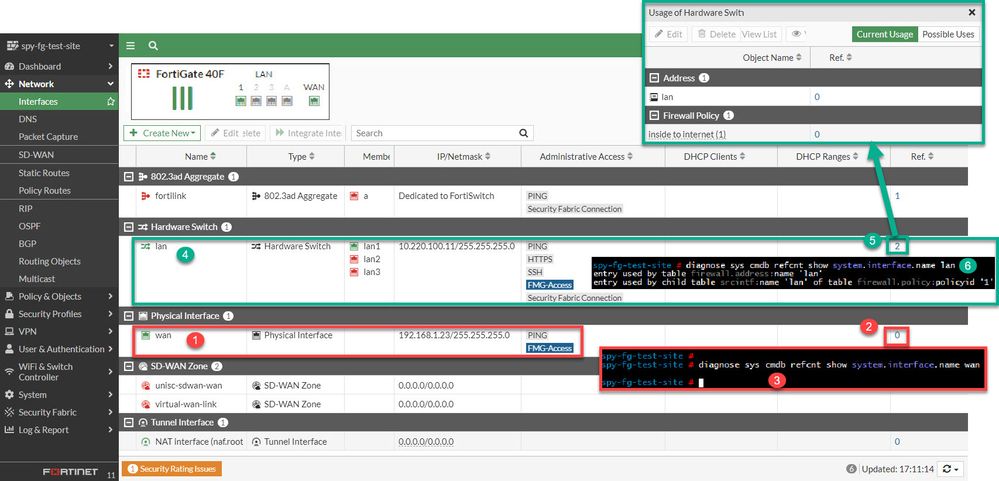Collapse the Hardware Switch group
The height and width of the screenshot is (481, 999).
click(x=129, y=227)
